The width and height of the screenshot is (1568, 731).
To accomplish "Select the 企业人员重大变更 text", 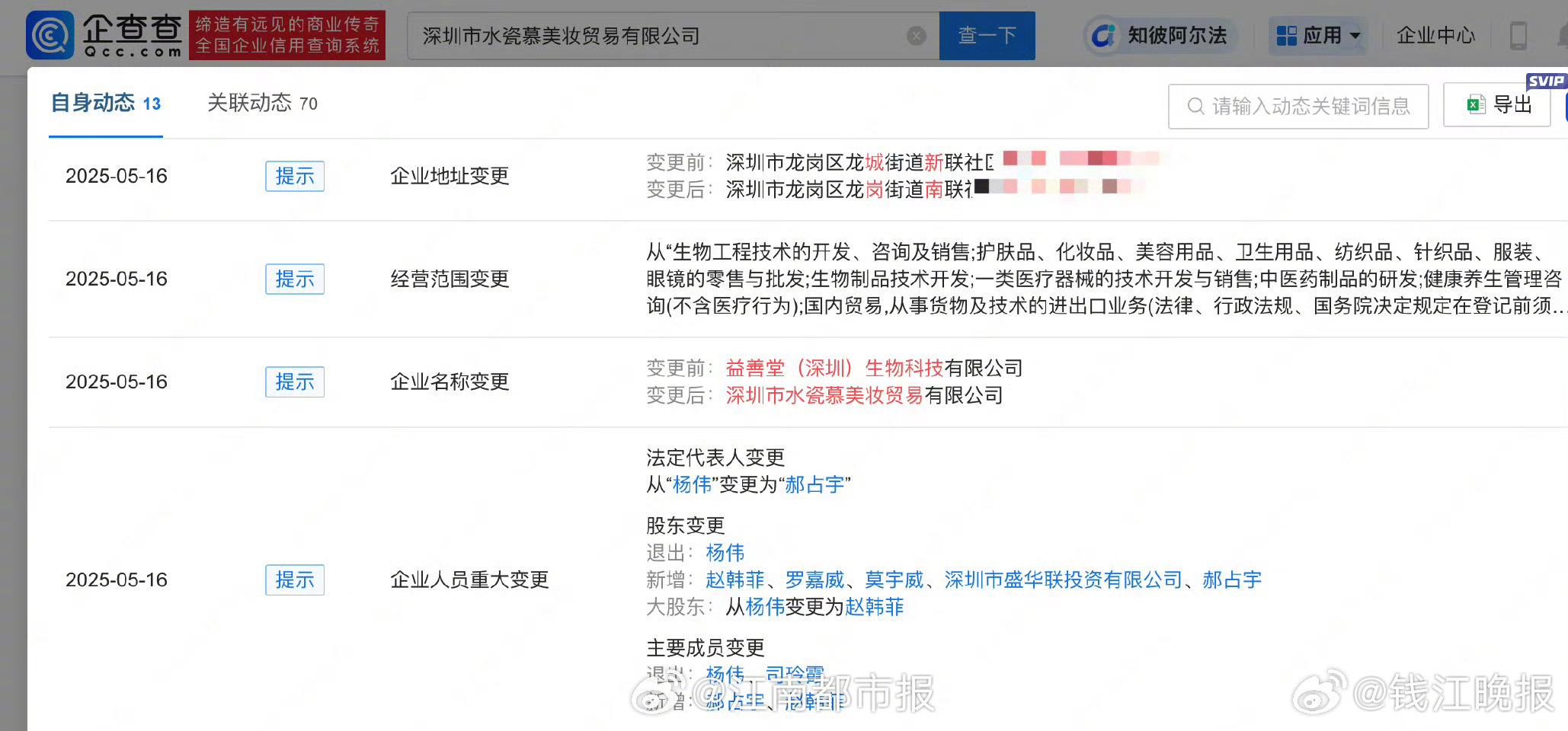I will click(x=469, y=579).
